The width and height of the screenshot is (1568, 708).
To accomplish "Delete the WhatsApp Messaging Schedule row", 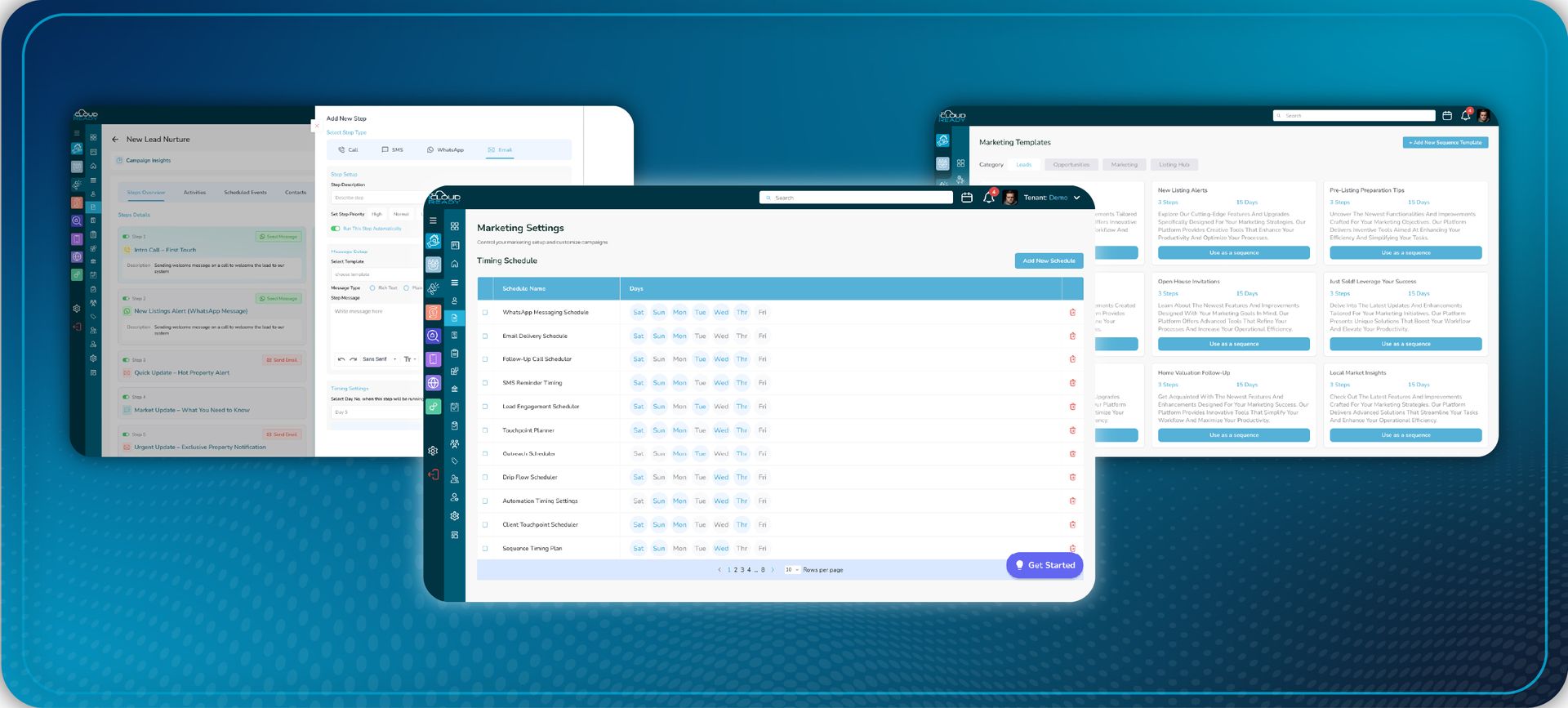I will click(x=1072, y=313).
